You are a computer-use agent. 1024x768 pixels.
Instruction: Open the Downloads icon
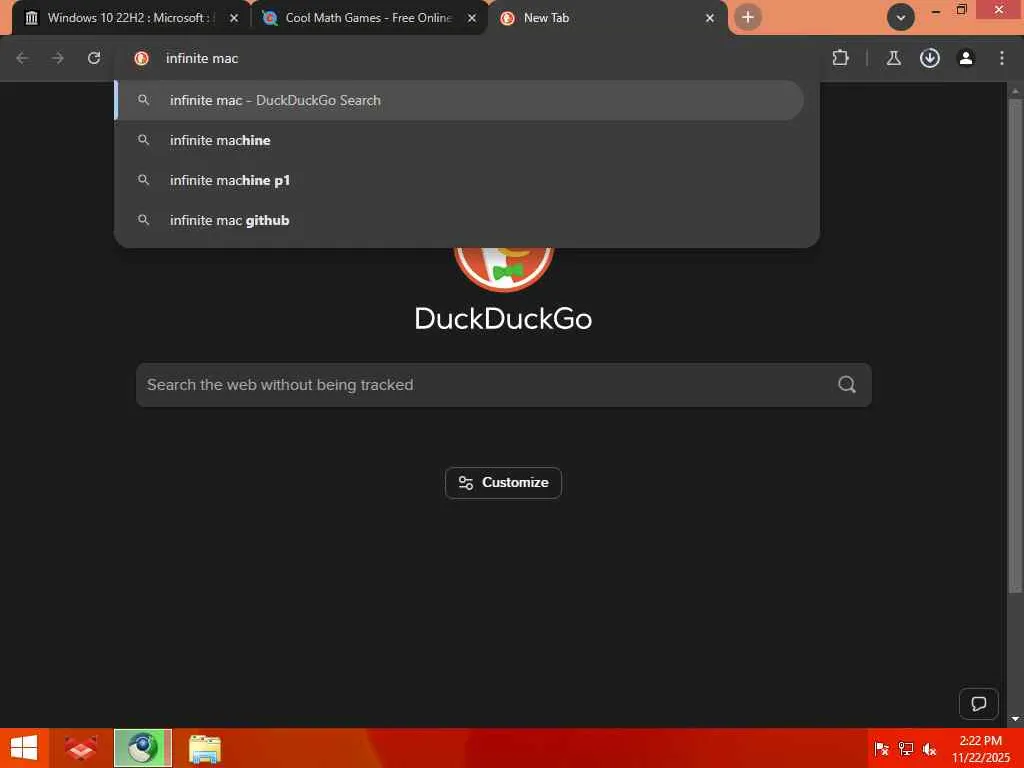929,58
